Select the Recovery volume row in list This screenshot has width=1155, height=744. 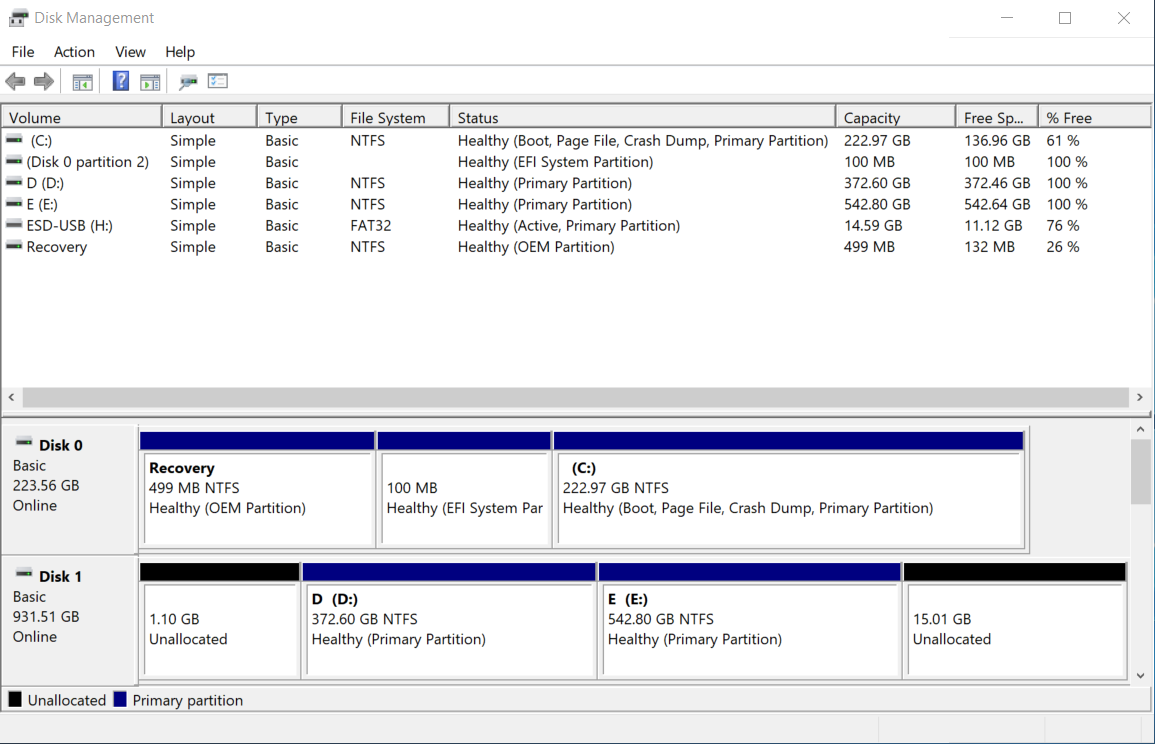(x=576, y=247)
